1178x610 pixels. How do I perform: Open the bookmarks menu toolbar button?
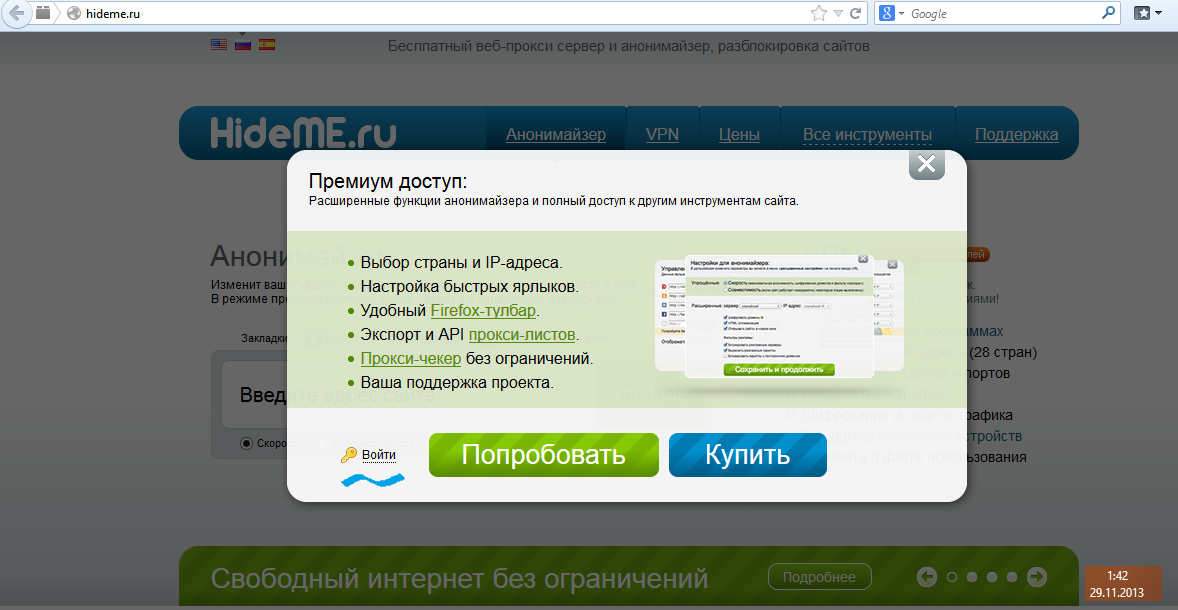point(1147,14)
